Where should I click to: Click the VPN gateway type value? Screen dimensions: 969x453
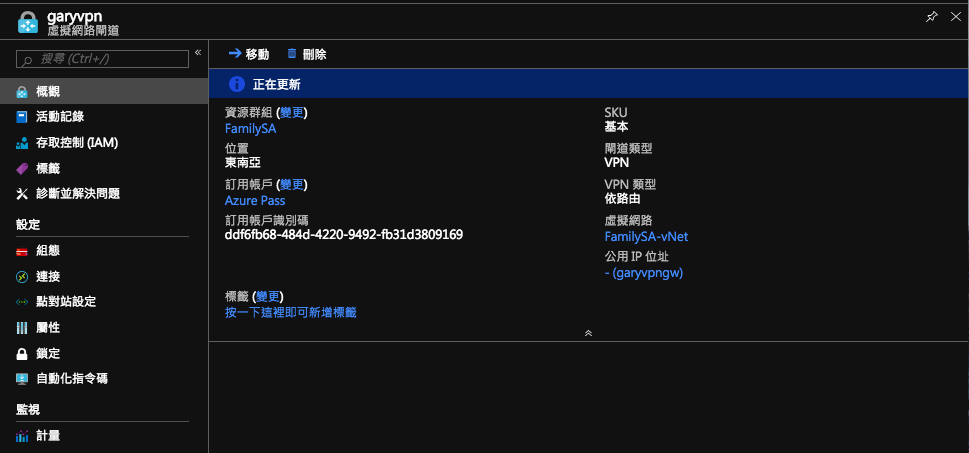coord(617,163)
